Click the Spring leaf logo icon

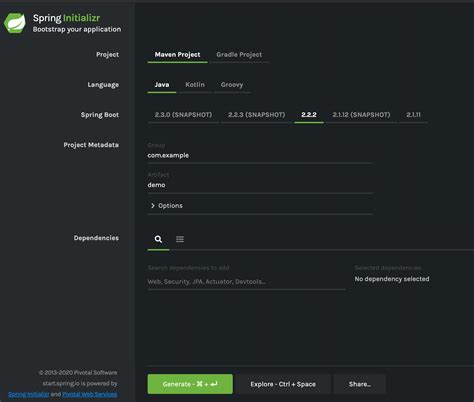pyautogui.click(x=15, y=23)
